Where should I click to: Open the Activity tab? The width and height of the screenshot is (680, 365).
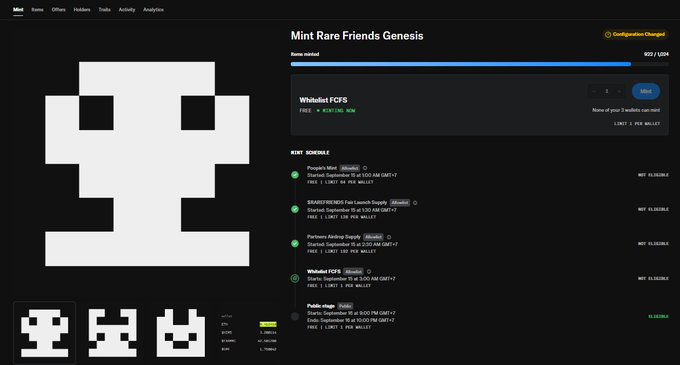click(x=127, y=10)
